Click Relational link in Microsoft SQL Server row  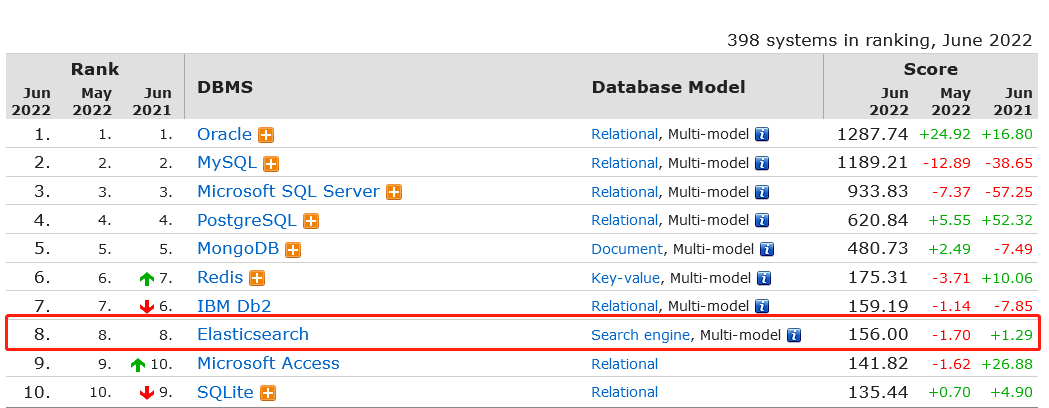(625, 192)
